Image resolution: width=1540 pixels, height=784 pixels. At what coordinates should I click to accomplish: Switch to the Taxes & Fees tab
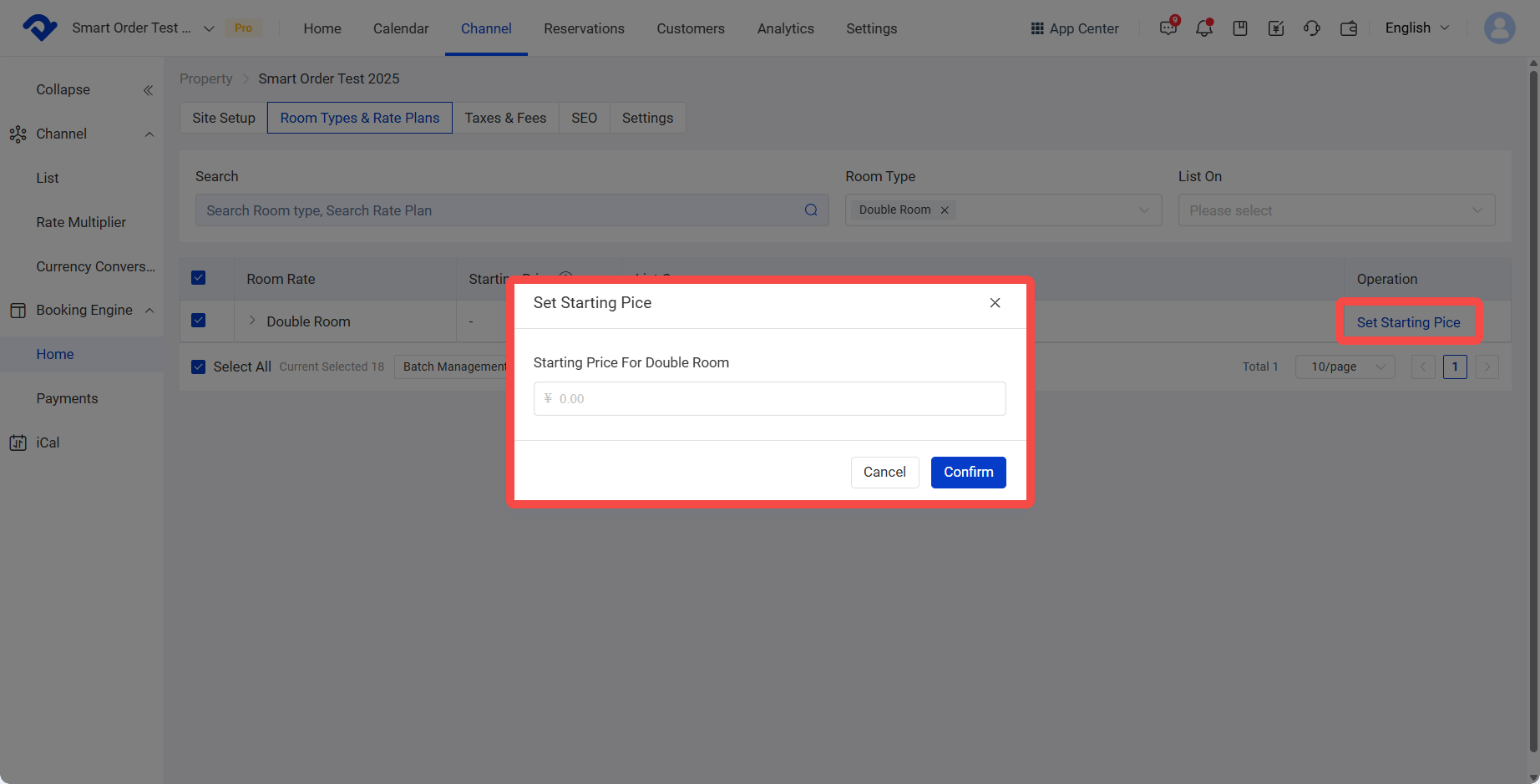coord(505,118)
